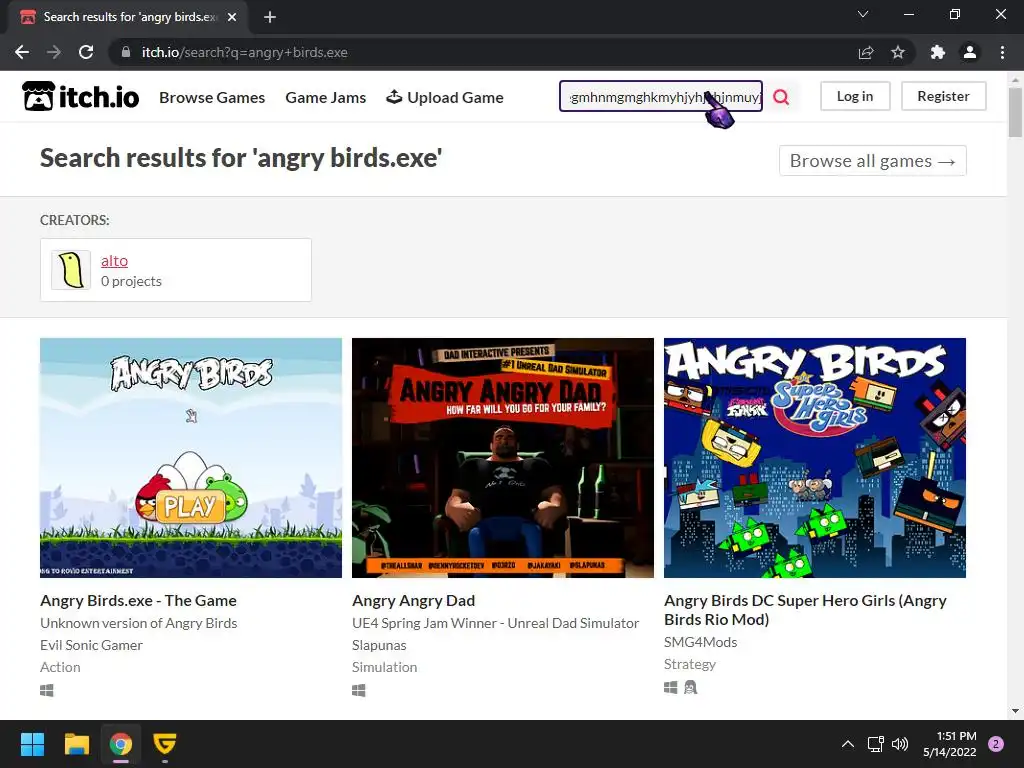Viewport: 1024px width, 768px height.
Task: Click 'Unknown version of Angry Birds' text
Action: pyautogui.click(x=138, y=623)
